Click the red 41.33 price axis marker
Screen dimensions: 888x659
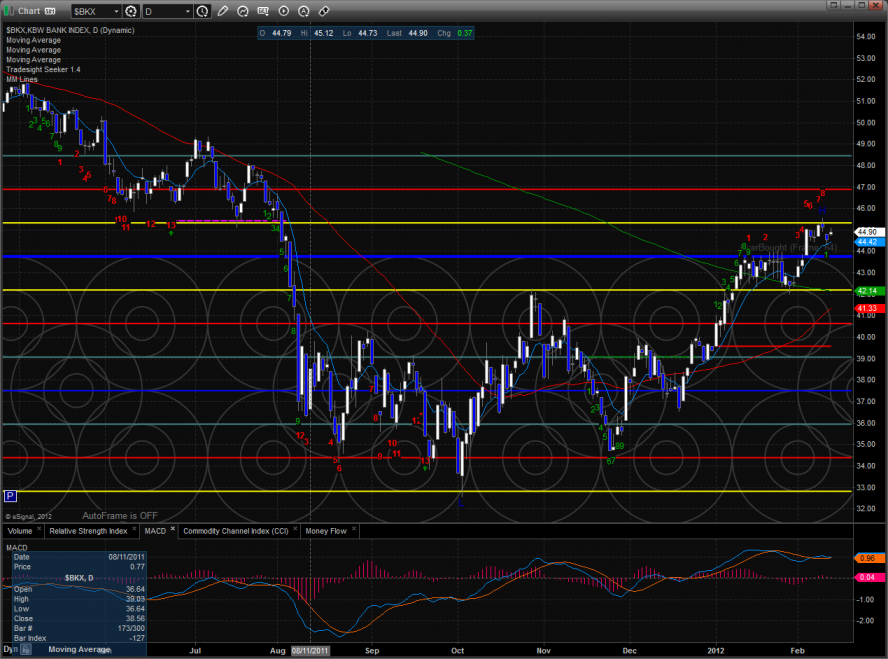867,308
